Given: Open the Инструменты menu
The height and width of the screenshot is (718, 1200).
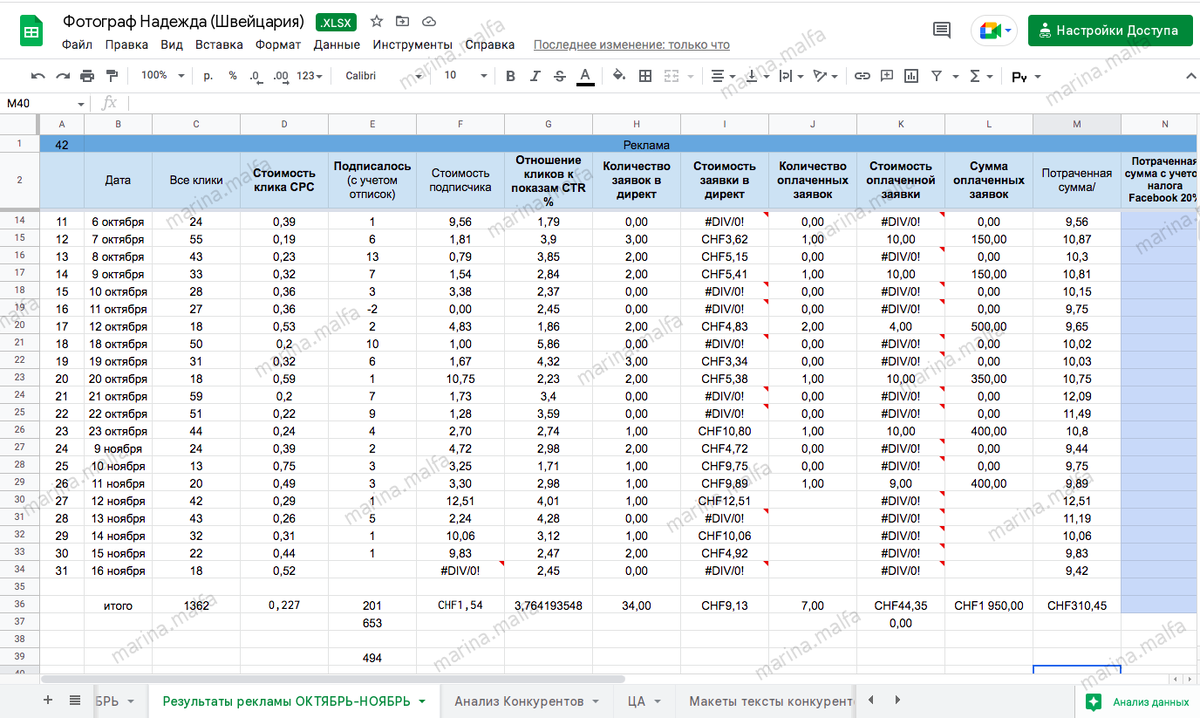Looking at the screenshot, I should tap(412, 45).
